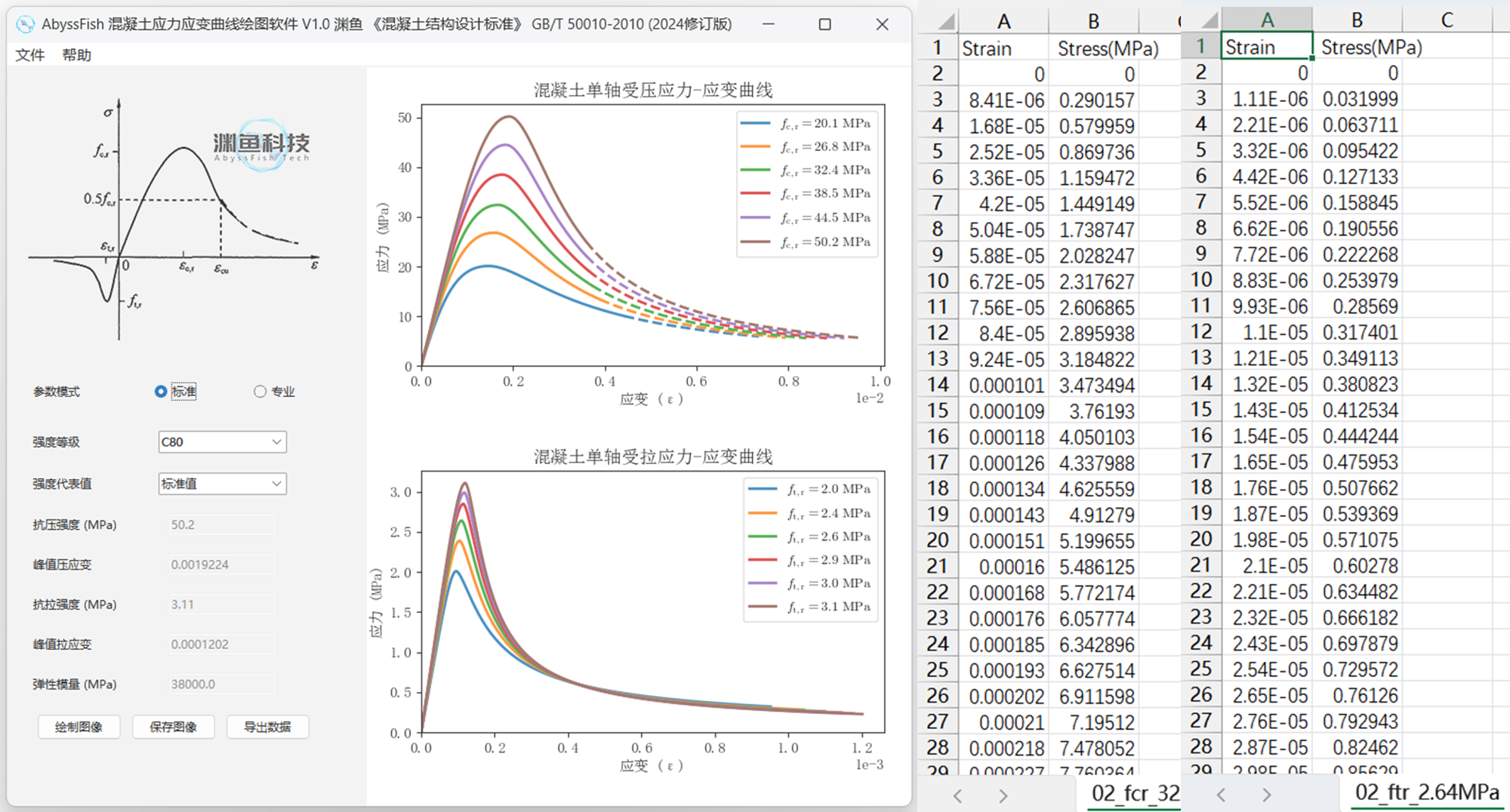Open the 强度等级 C80 dropdown

point(222,442)
